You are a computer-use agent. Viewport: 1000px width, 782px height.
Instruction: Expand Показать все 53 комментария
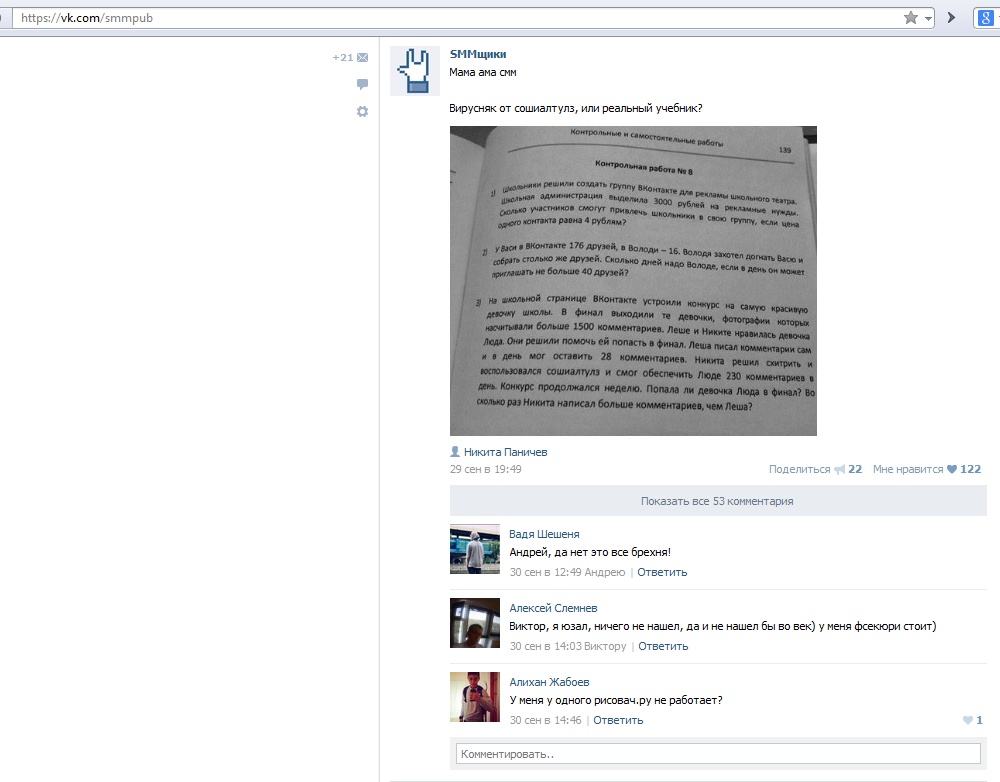(x=718, y=501)
